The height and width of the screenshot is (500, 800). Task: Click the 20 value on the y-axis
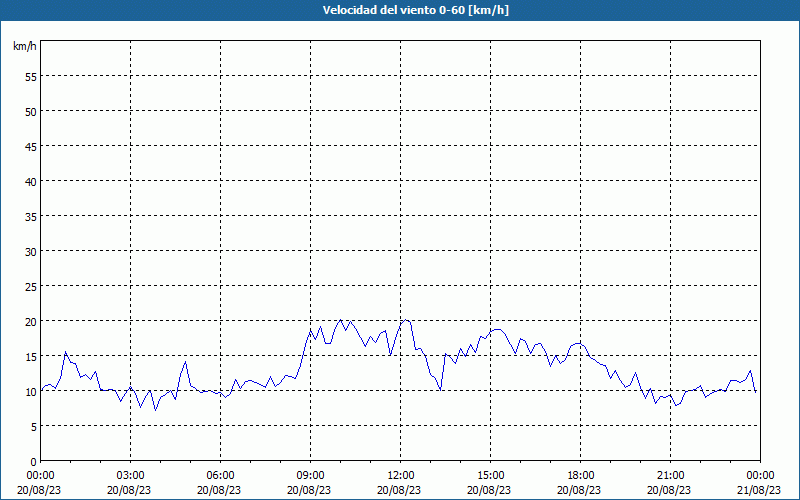tap(31, 321)
